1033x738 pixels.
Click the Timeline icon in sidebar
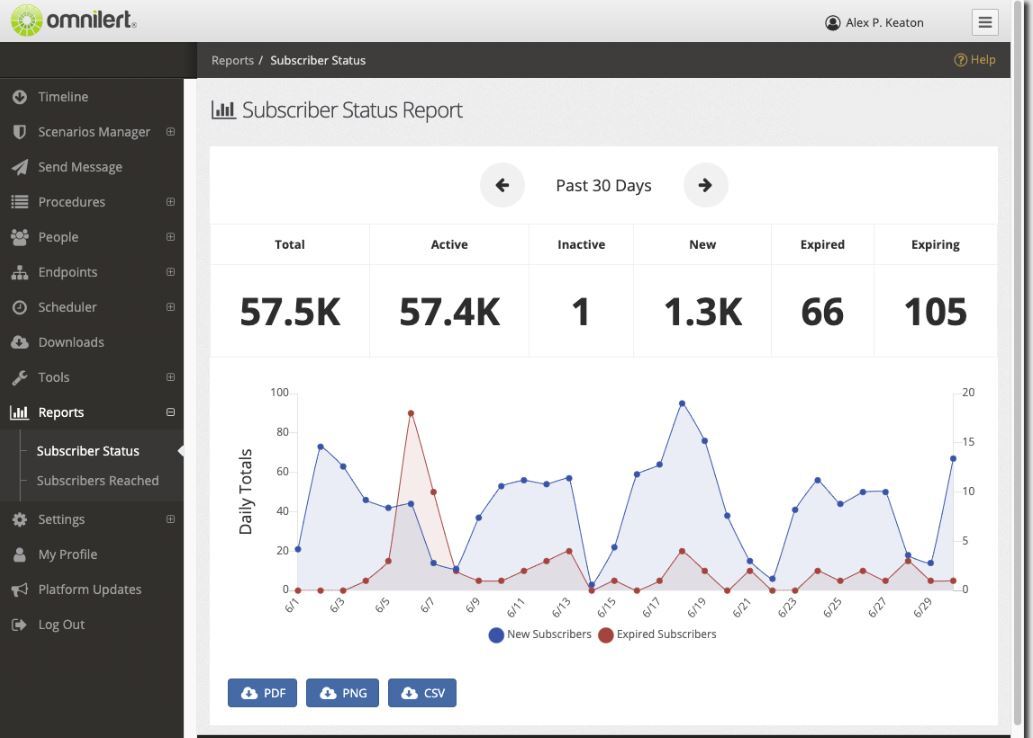point(19,97)
